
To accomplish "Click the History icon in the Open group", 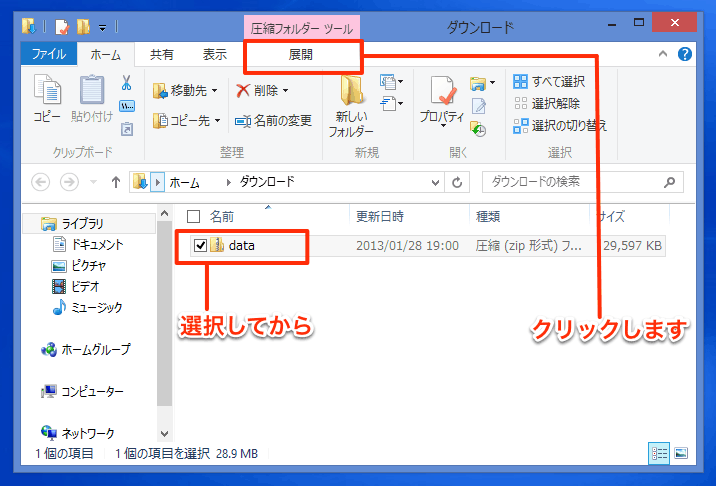I will tap(478, 129).
